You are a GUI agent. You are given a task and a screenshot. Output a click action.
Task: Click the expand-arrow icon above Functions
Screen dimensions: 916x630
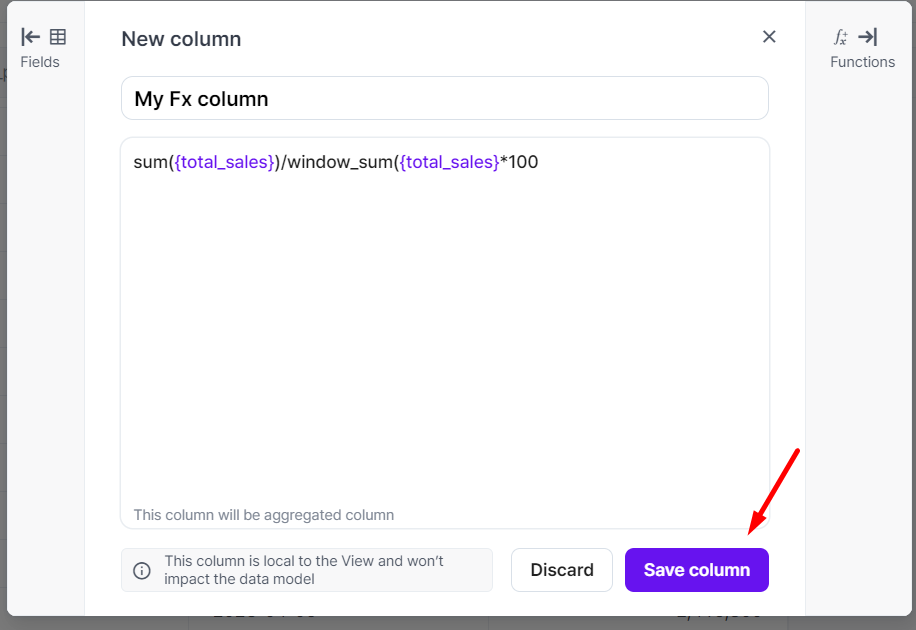[x=868, y=37]
